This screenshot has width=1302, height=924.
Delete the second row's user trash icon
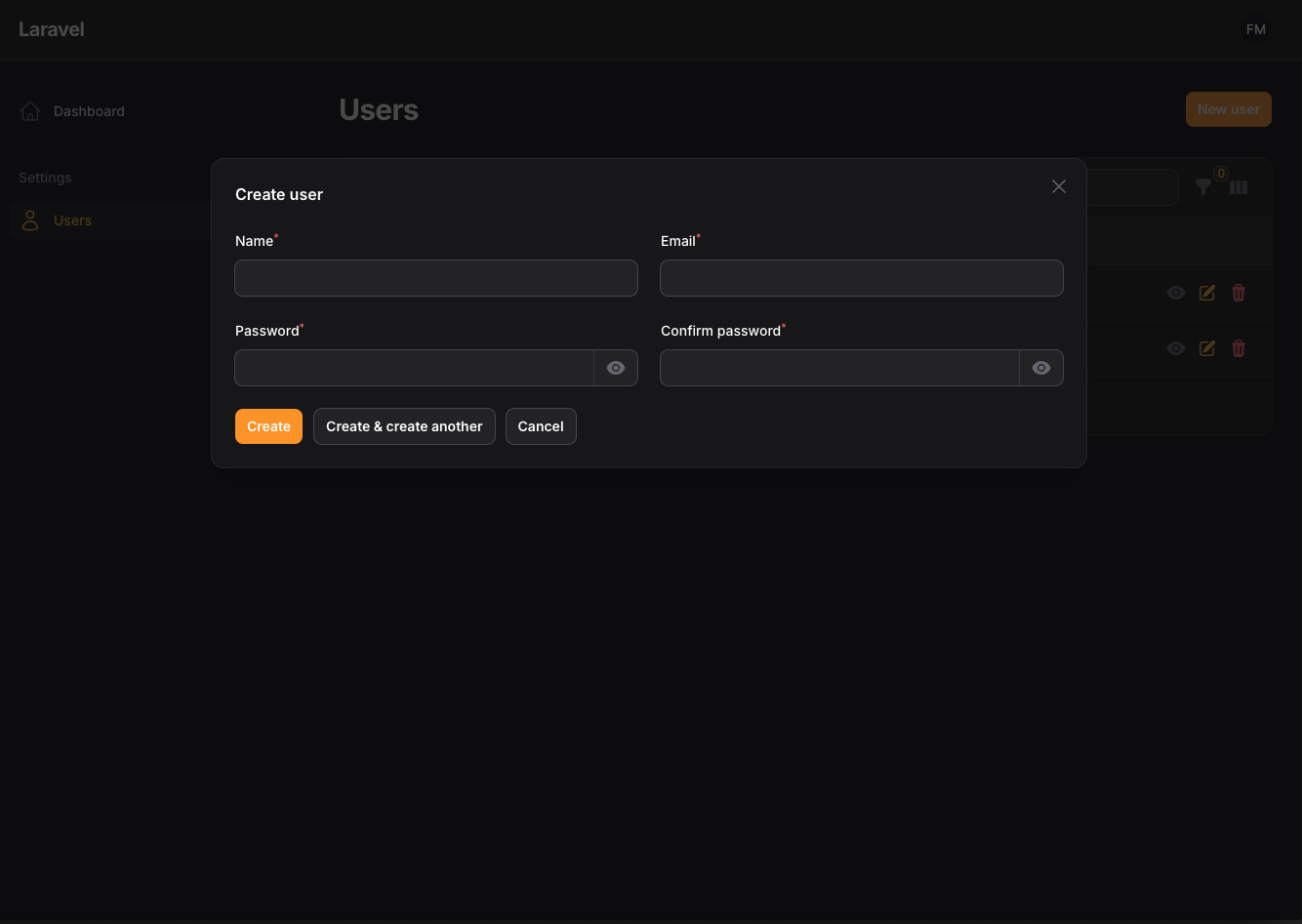click(1239, 348)
